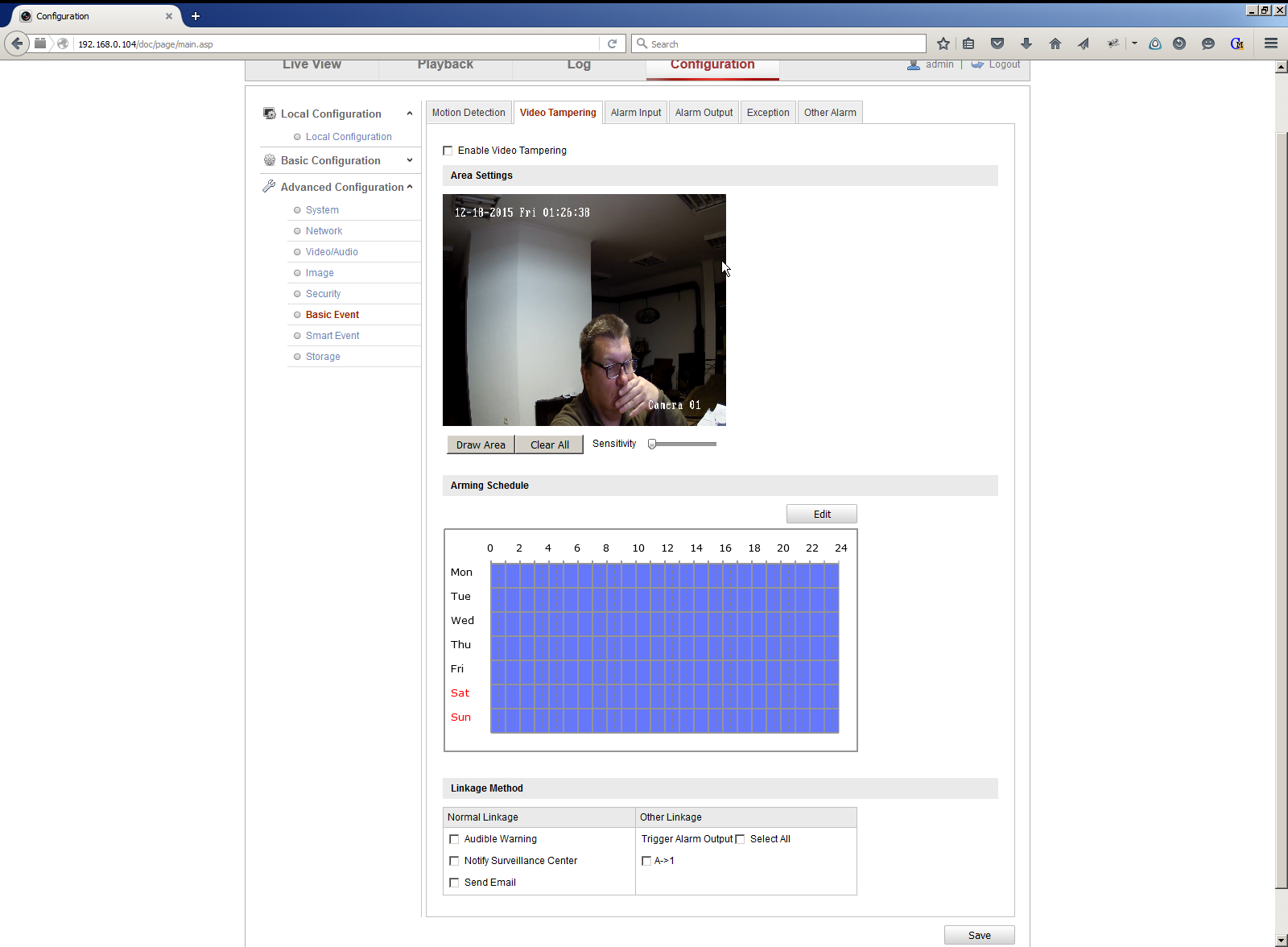Edit the arming schedule

822,514
